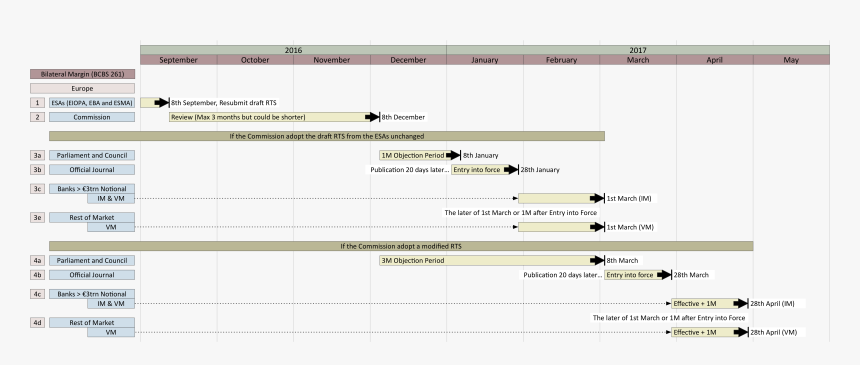Image resolution: width=860 pixels, height=365 pixels.
Task: Click the adopt draft RTS unchanged banner
Action: click(327, 136)
